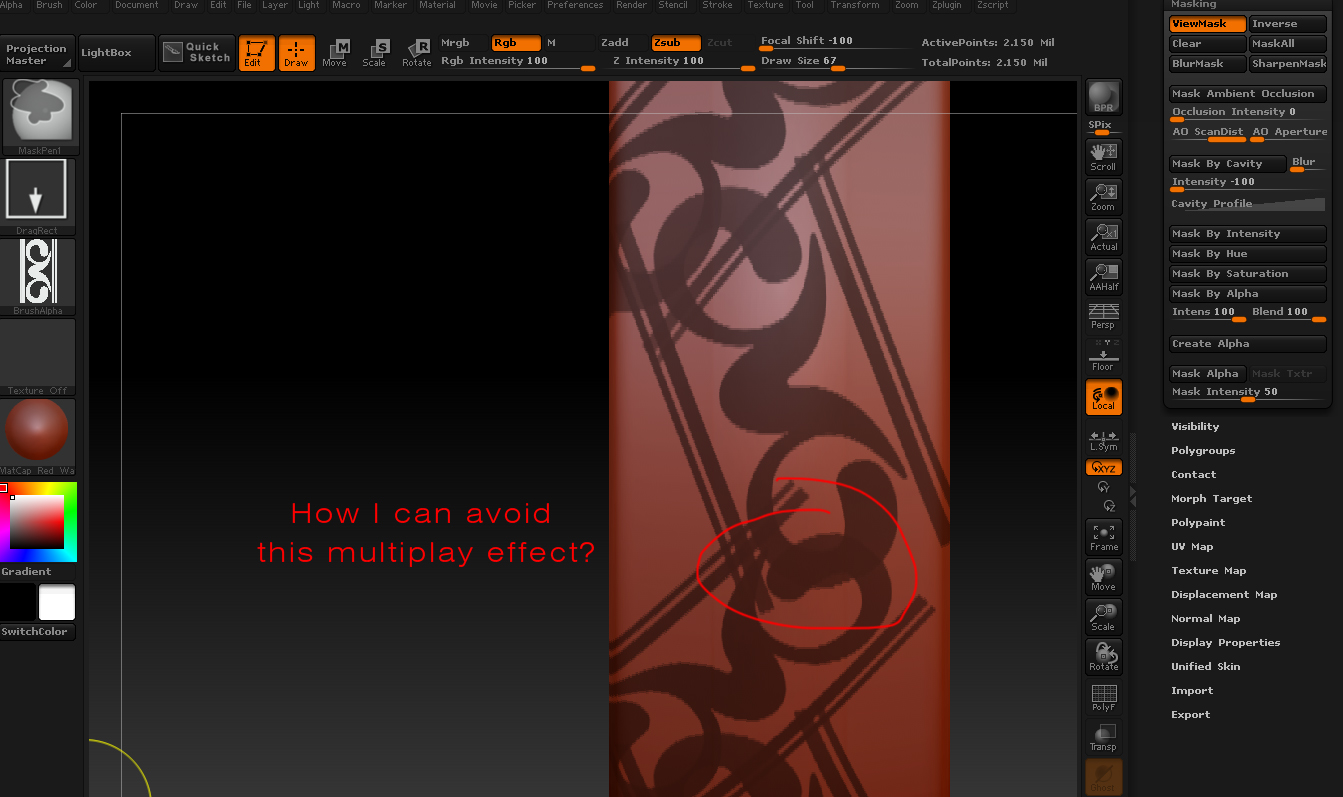This screenshot has width=1343, height=797.
Task: Click the Zoom magnifier icon on the right shelf
Action: (1104, 196)
